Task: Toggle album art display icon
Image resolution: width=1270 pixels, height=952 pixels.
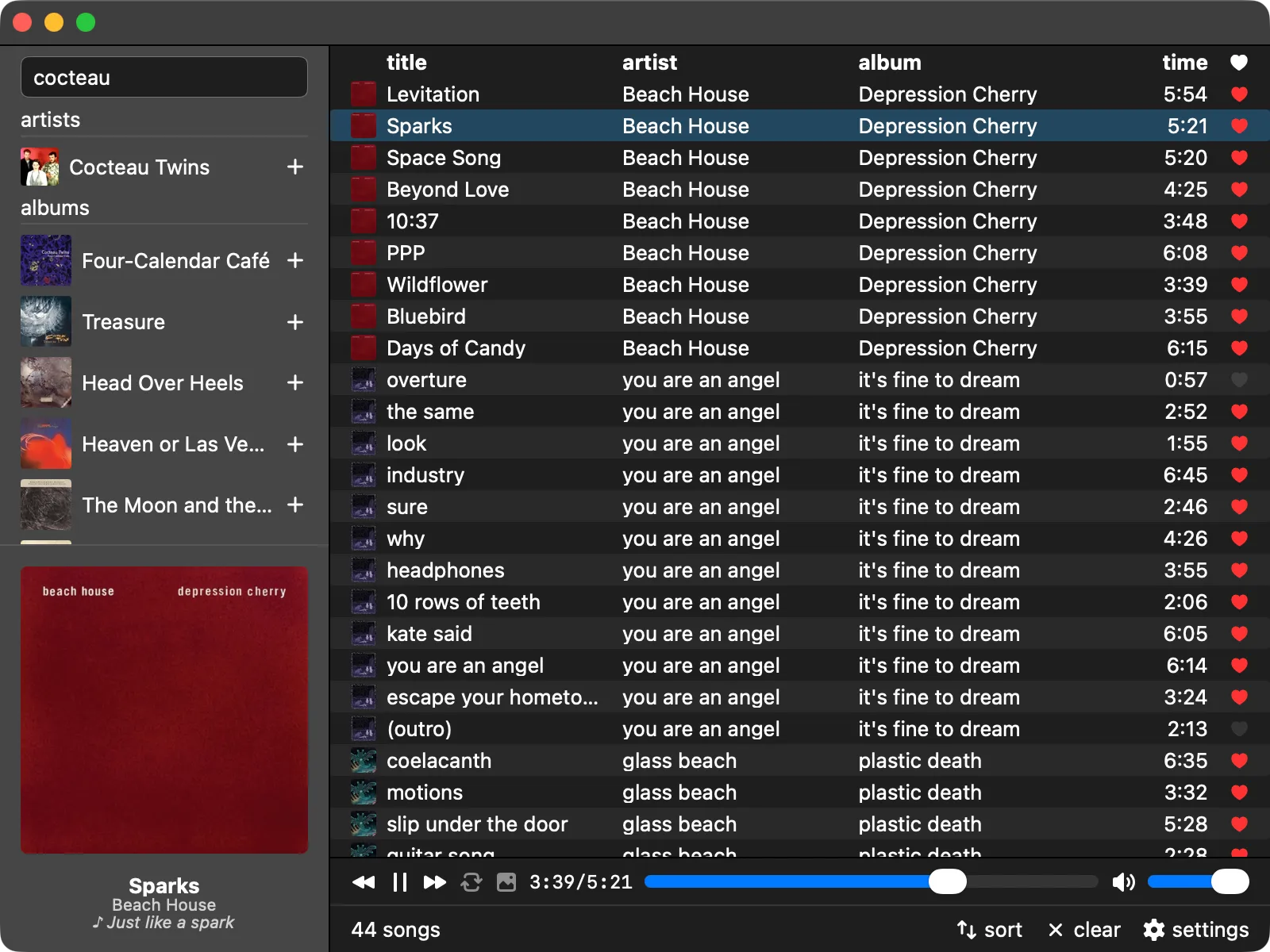Action: click(x=506, y=882)
